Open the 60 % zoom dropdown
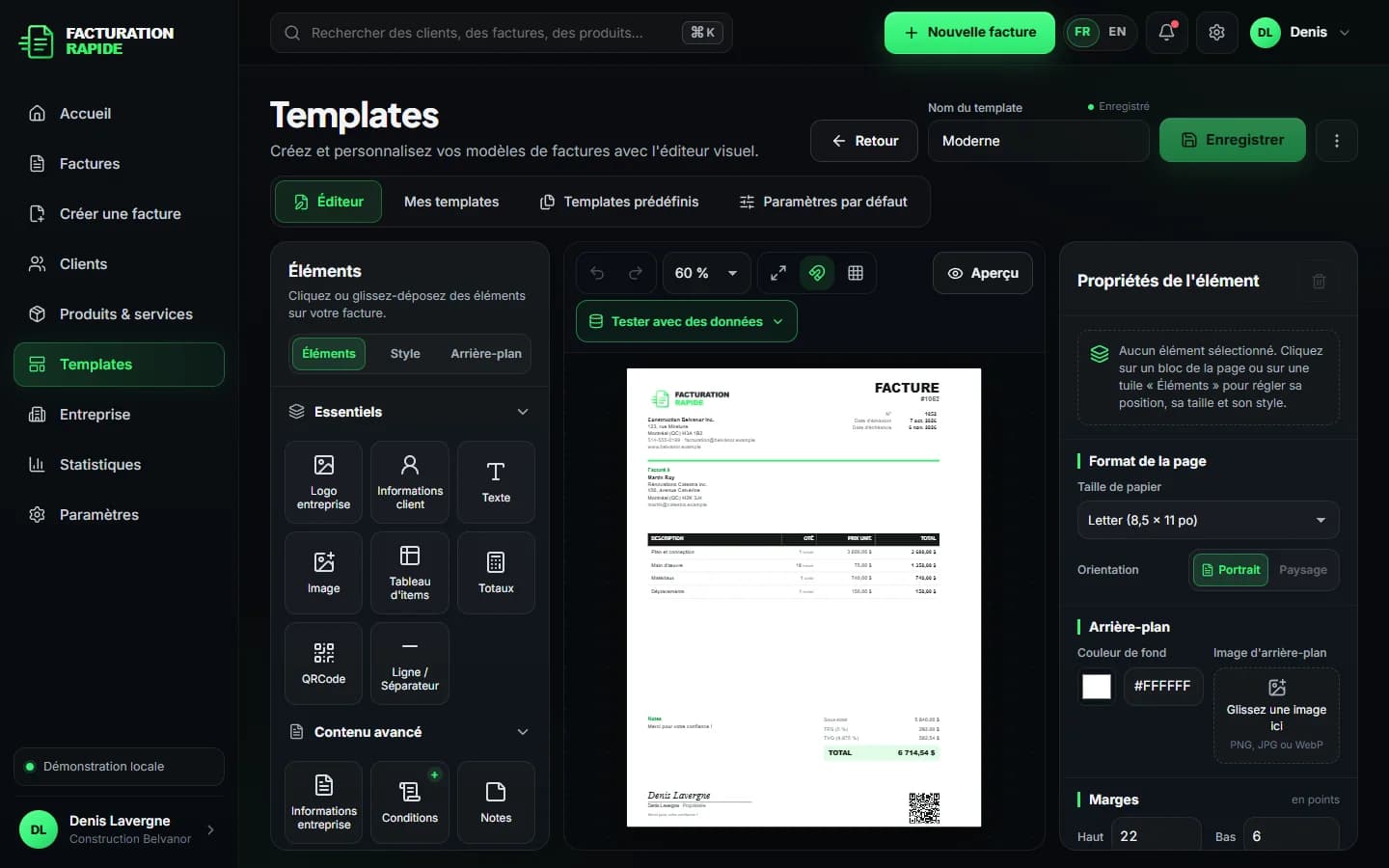The height and width of the screenshot is (868, 1389). (x=706, y=273)
